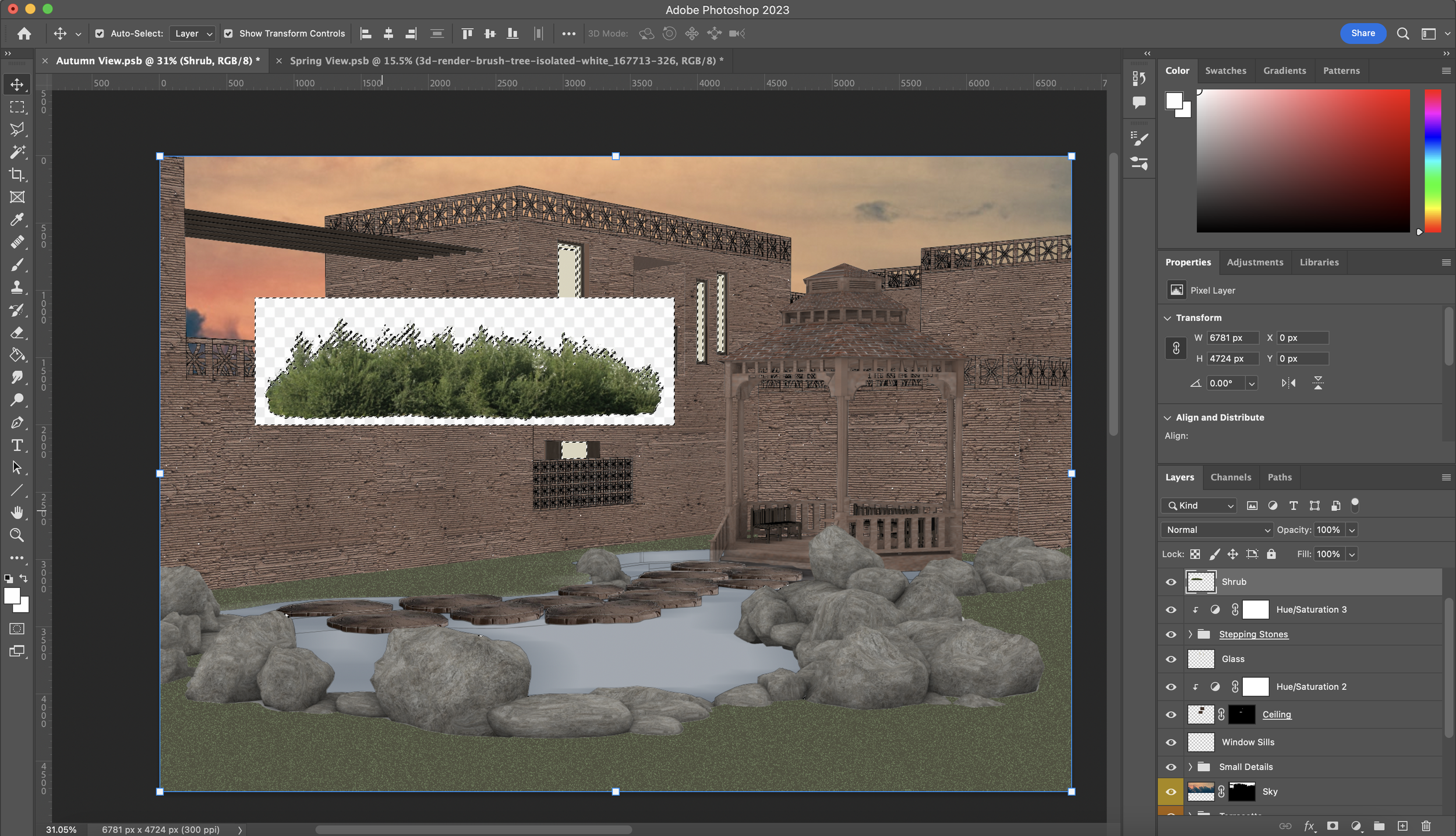The image size is (1456, 836).
Task: Open the blend mode Normal dropdown
Action: pos(1217,530)
